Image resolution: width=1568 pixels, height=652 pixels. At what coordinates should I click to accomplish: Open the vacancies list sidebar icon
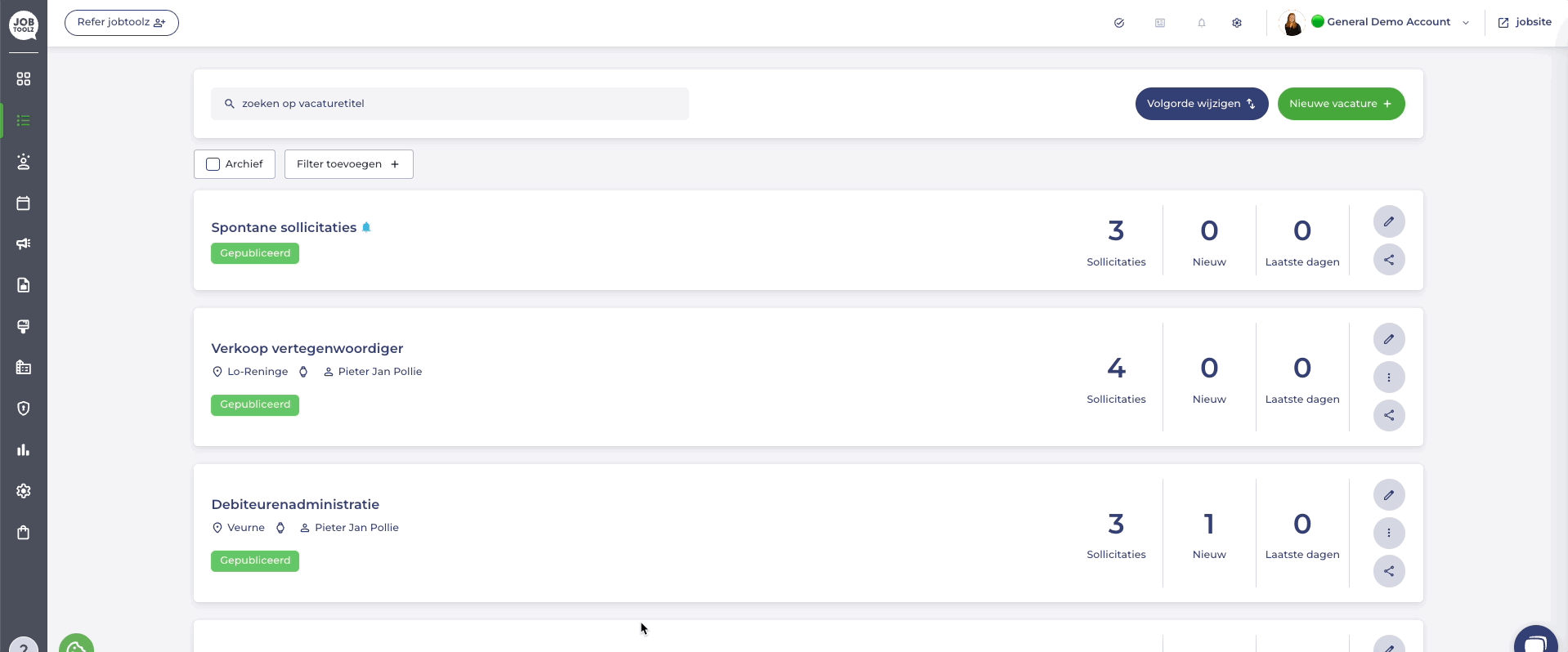[x=24, y=120]
